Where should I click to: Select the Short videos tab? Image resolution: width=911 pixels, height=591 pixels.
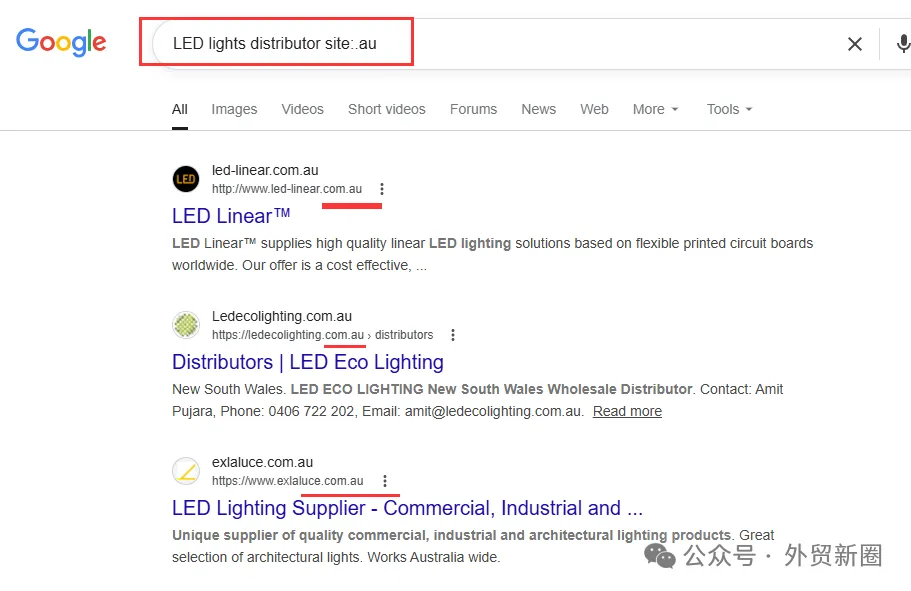click(386, 109)
